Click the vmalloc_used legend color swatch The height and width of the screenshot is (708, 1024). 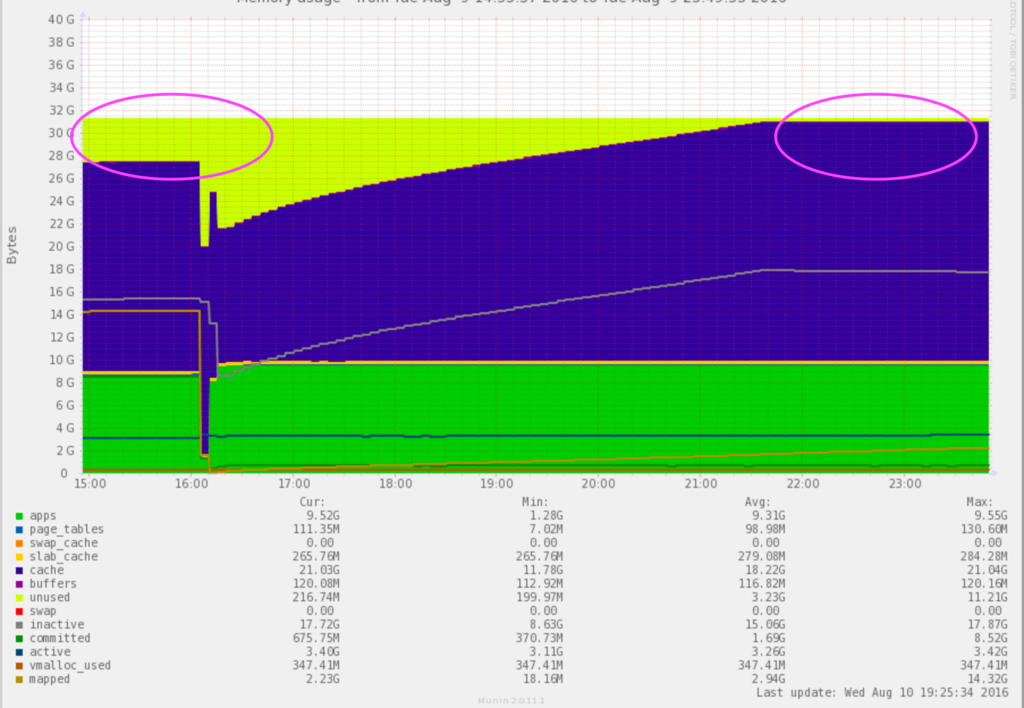coord(19,666)
